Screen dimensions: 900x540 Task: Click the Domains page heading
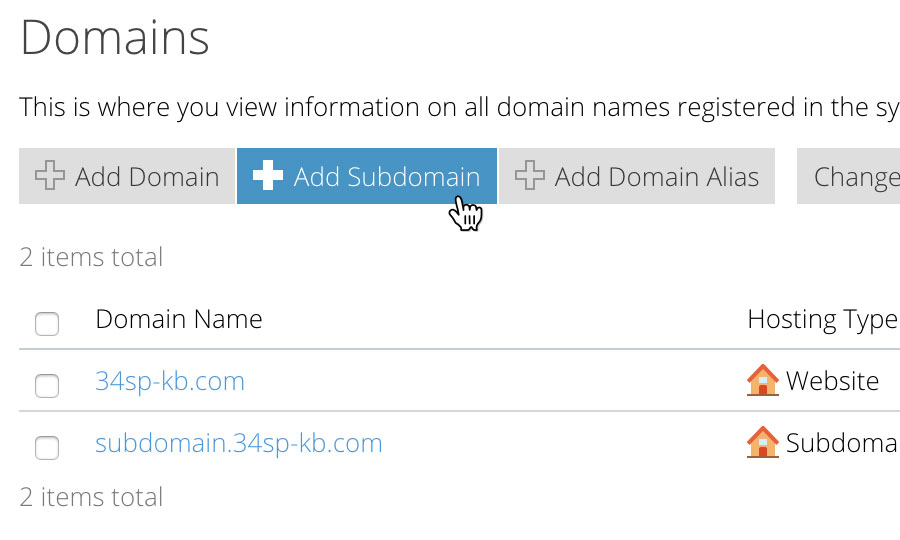click(x=115, y=38)
